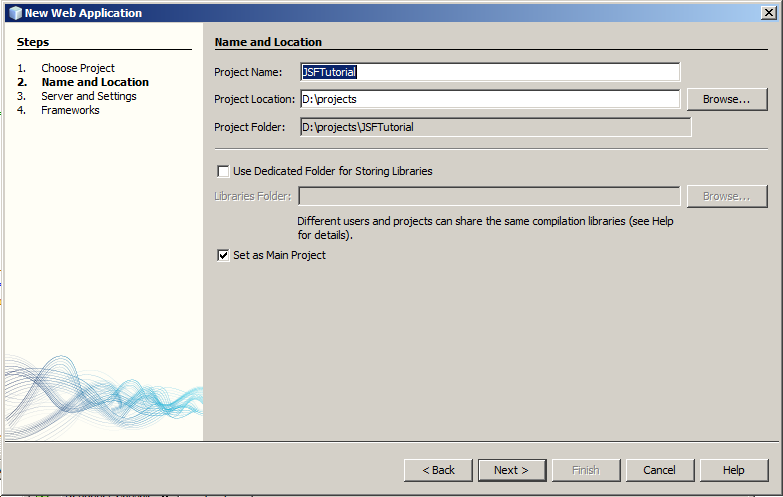
Task: Proceed with the Next > button
Action: tap(512, 470)
